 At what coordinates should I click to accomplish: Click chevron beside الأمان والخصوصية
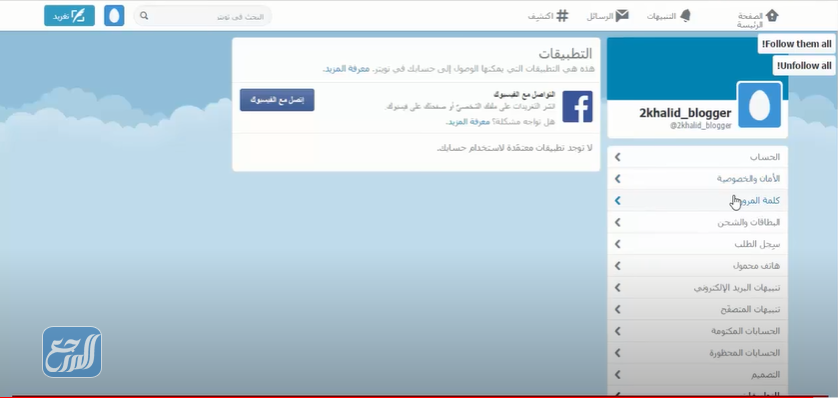pyautogui.click(x=617, y=178)
